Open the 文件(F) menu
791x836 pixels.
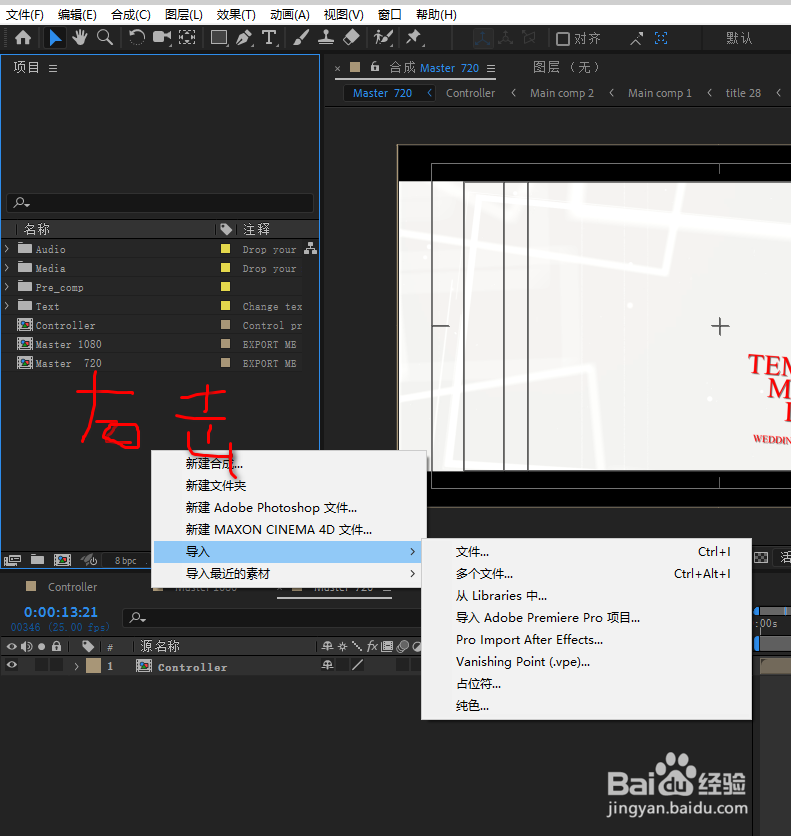[25, 15]
